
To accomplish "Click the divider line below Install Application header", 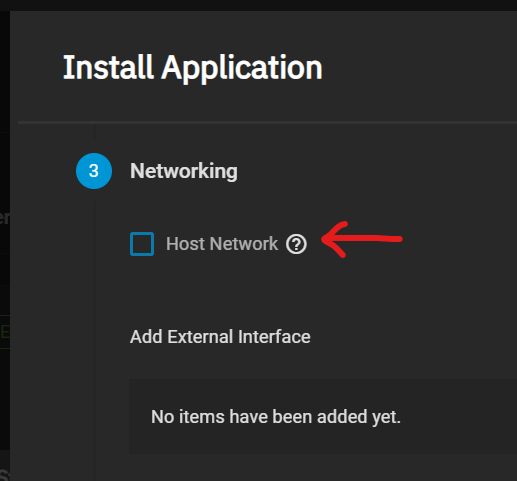I will [x=267, y=123].
